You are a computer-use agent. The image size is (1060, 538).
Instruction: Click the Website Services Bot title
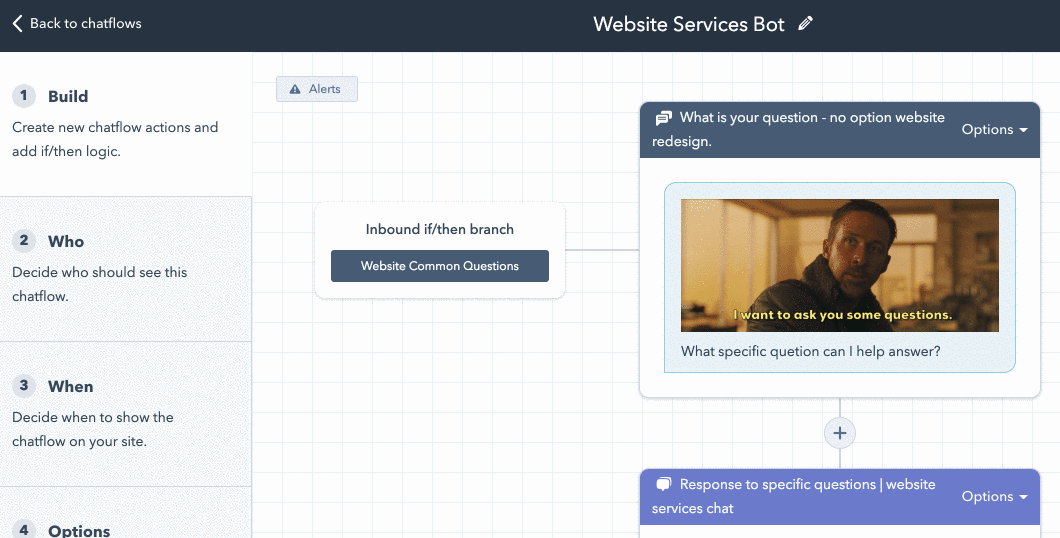coord(689,24)
